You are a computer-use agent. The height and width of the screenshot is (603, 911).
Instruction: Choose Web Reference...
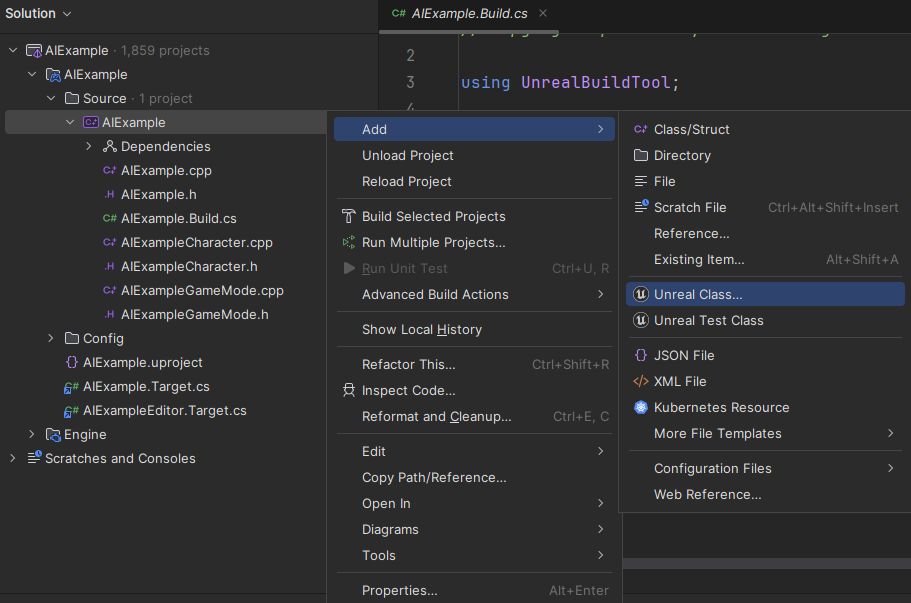(765, 494)
